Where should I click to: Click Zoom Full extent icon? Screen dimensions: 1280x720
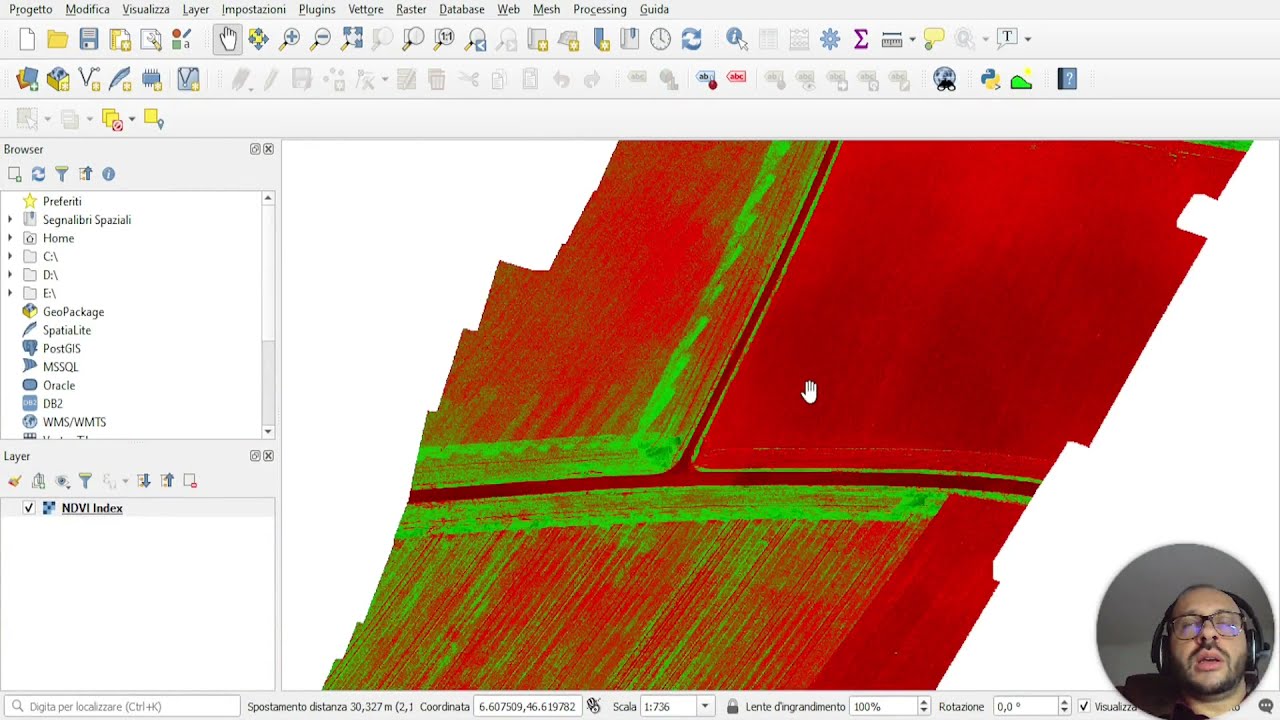pos(352,39)
